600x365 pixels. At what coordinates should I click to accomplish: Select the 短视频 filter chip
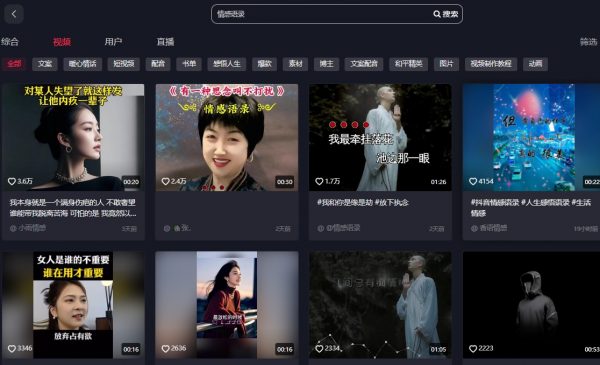point(124,64)
